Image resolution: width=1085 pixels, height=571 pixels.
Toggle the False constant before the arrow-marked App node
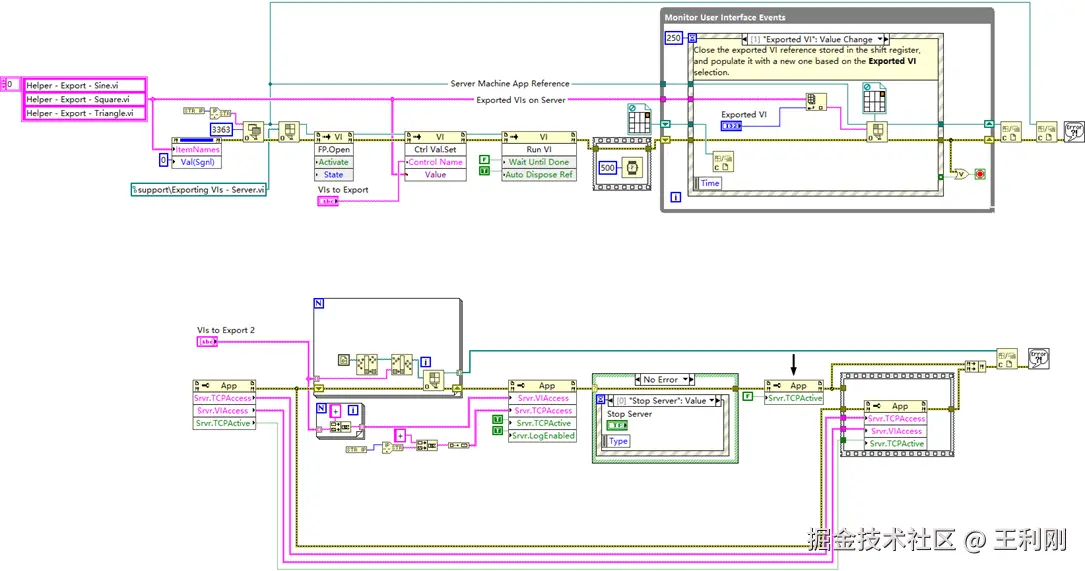coord(748,397)
